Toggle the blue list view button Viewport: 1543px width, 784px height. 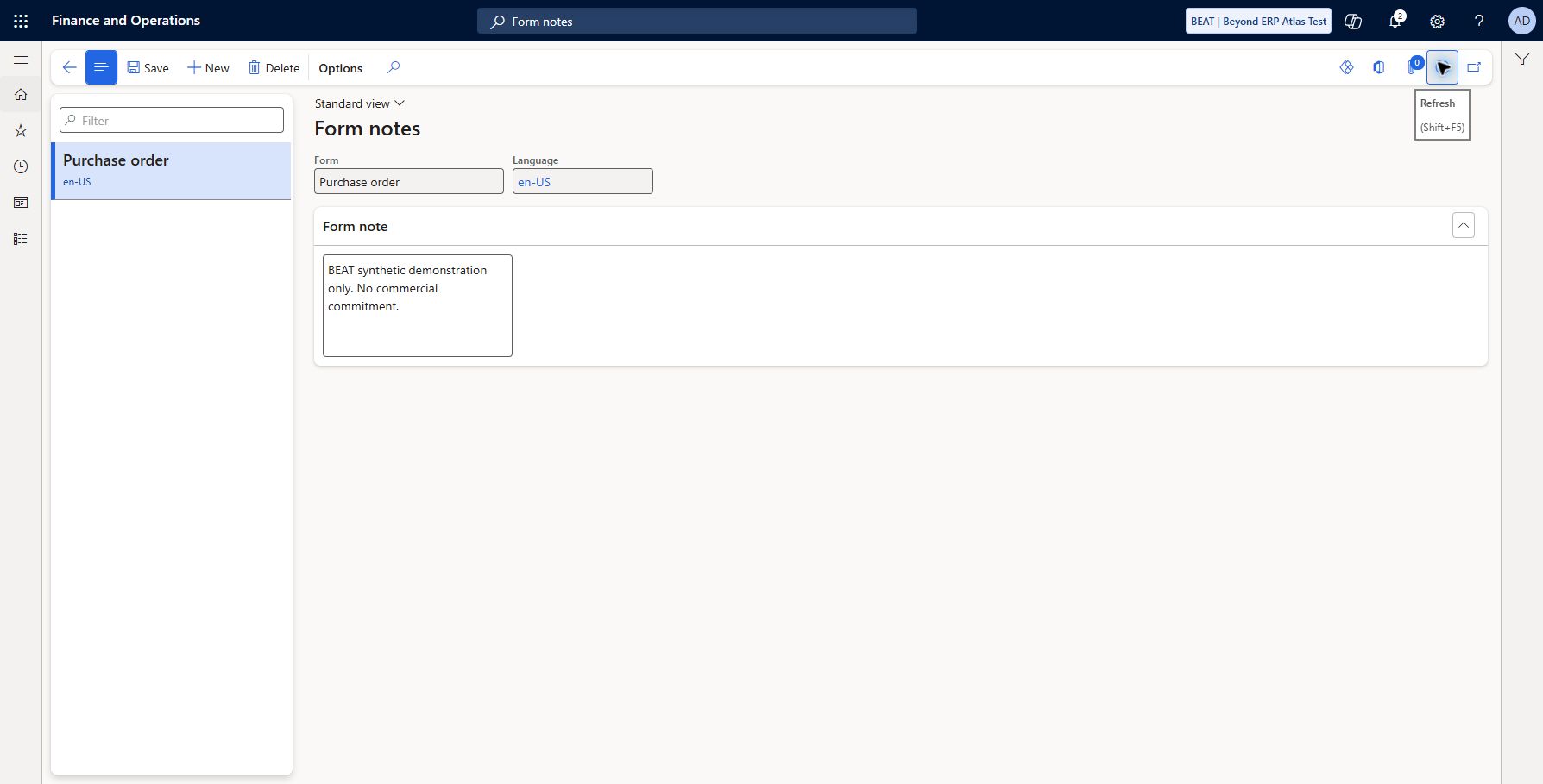(101, 67)
